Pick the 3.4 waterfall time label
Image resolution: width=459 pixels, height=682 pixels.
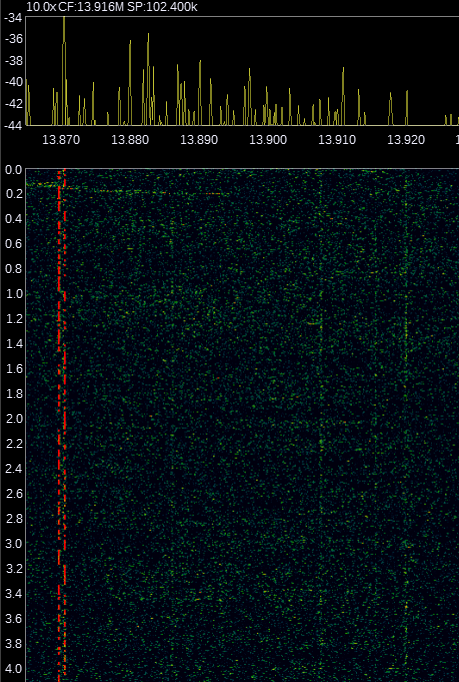pyautogui.click(x=13, y=594)
